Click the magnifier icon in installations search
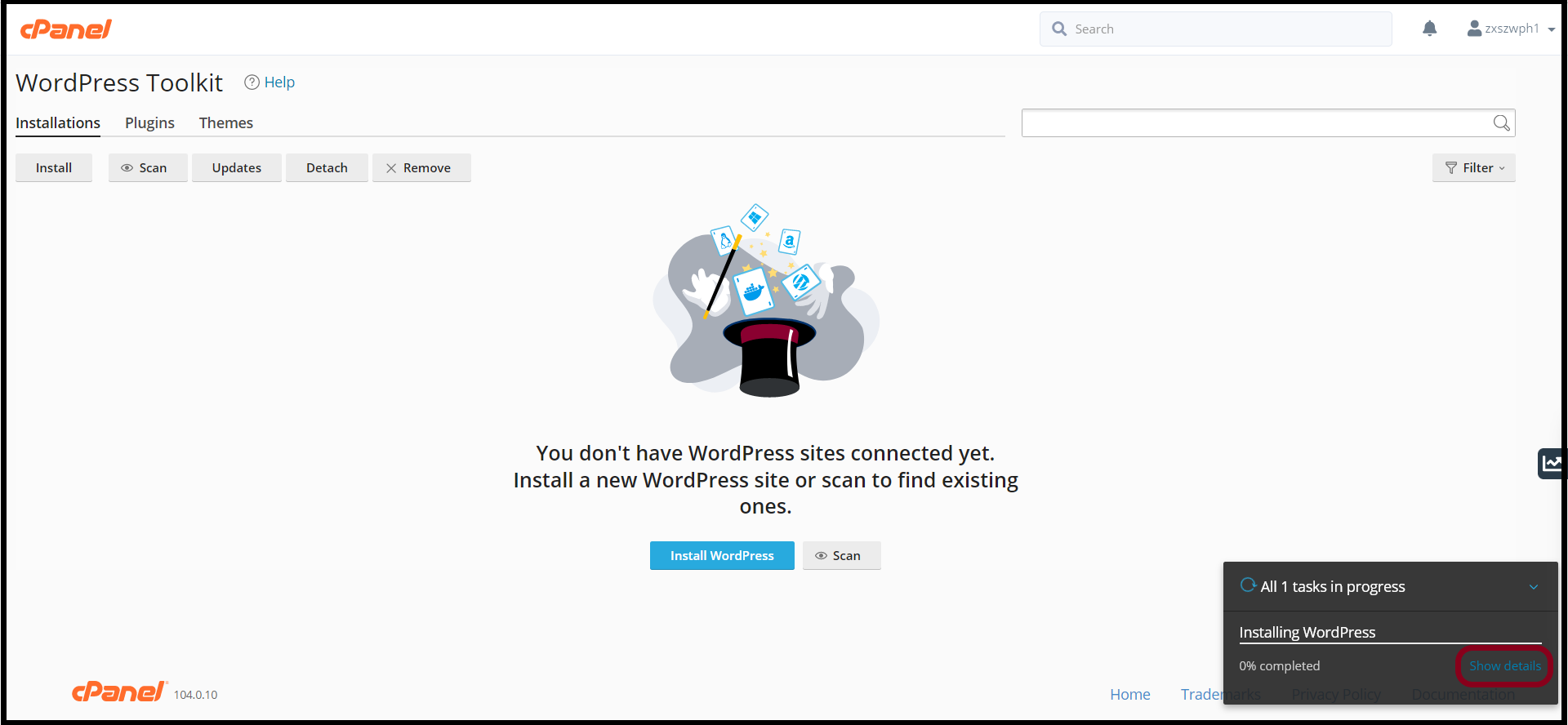This screenshot has width=1568, height=725. pyautogui.click(x=1501, y=122)
